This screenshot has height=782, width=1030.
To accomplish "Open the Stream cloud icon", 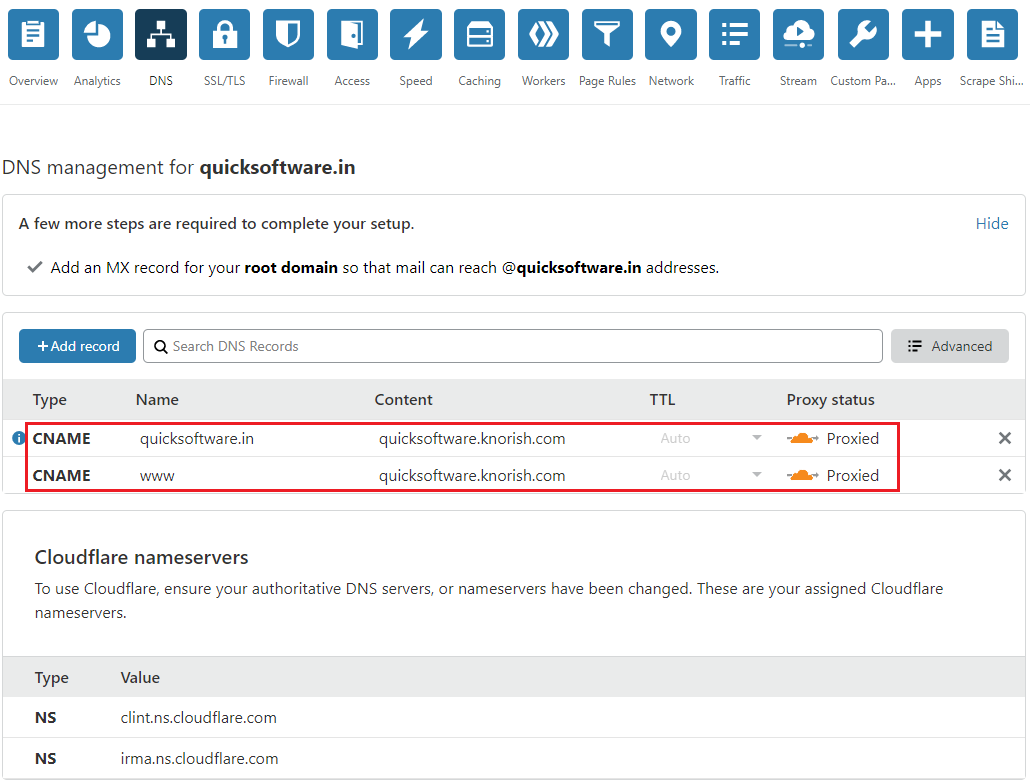I will point(798,34).
